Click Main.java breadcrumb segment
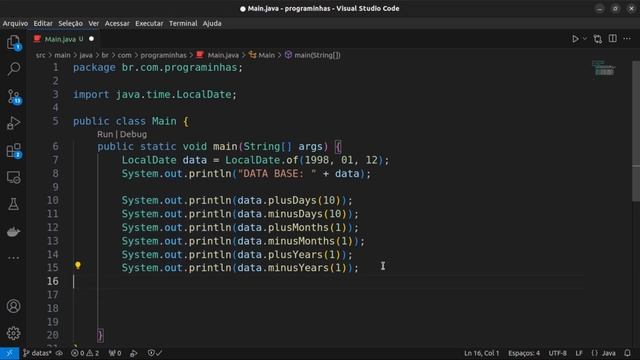This screenshot has width=640, height=360. pos(218,55)
